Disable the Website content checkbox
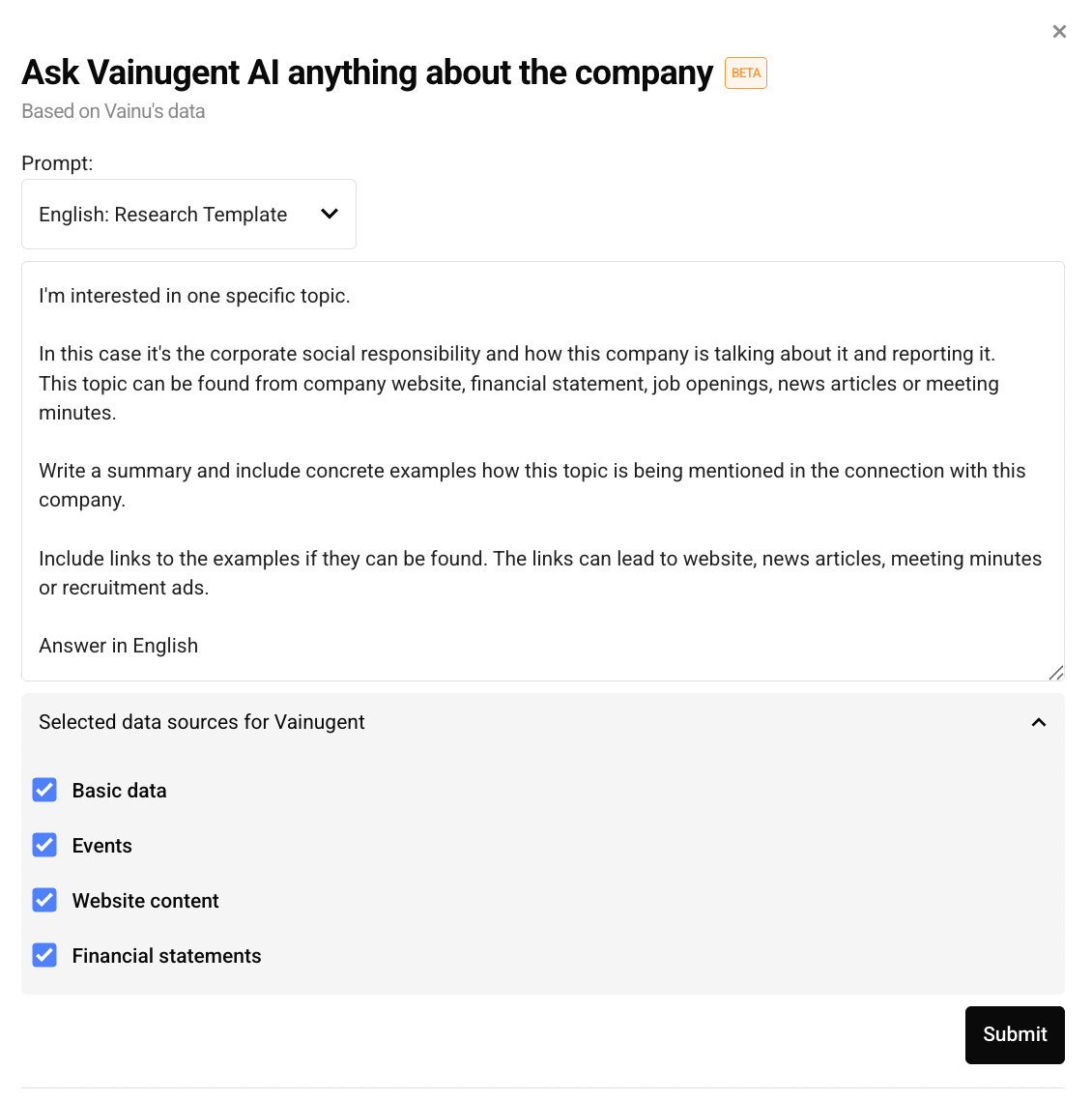Screen dimensions: 1092x1100 (x=44, y=901)
